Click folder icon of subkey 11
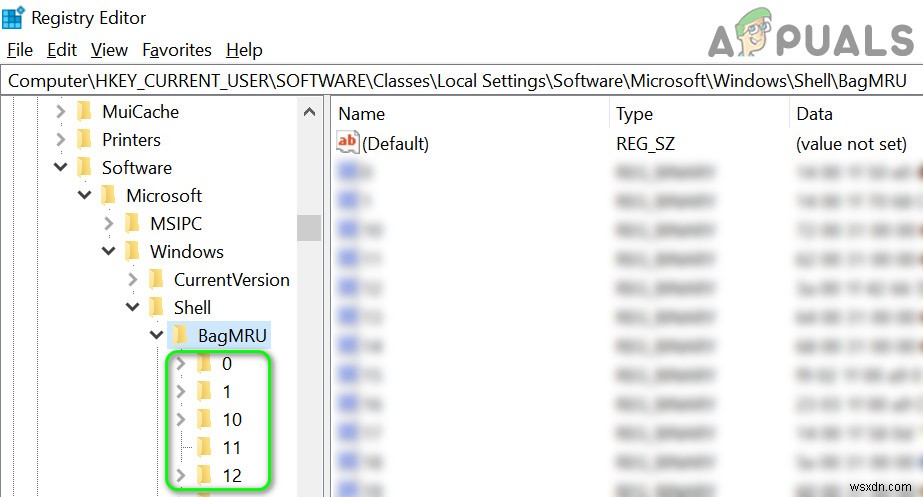The width and height of the screenshot is (923, 497). (x=204, y=448)
